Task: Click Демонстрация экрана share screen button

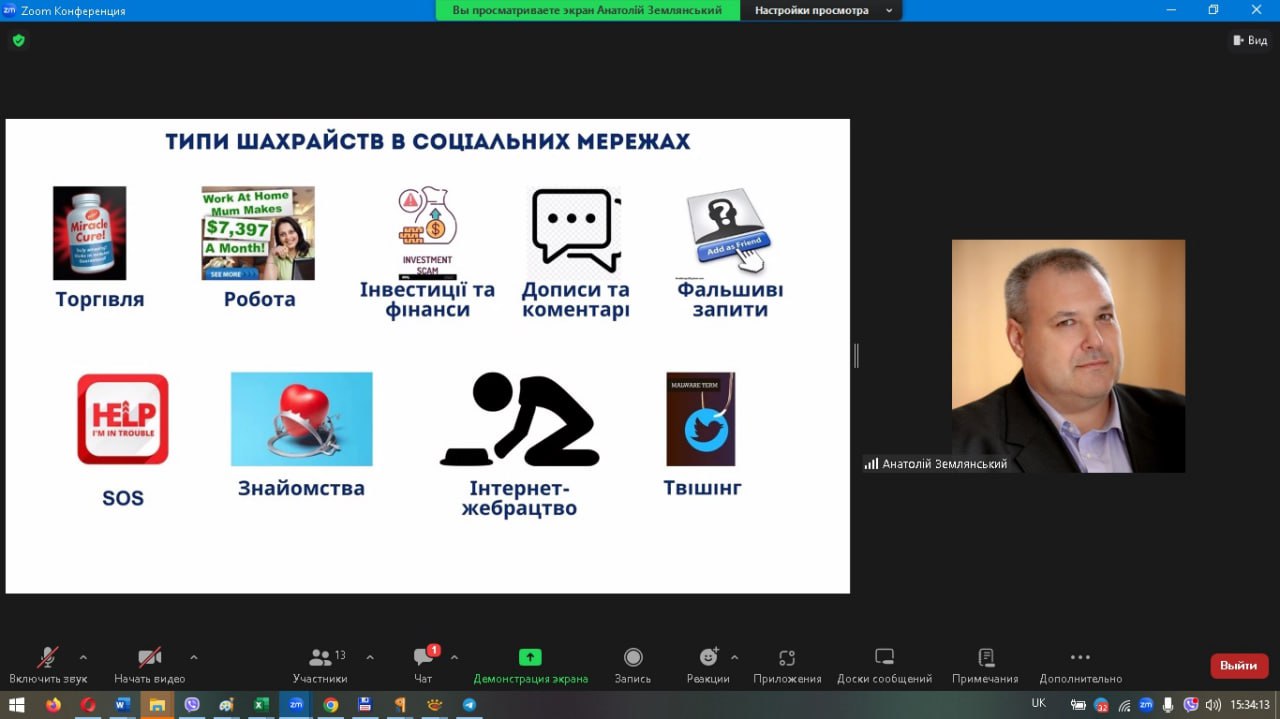Action: point(530,665)
